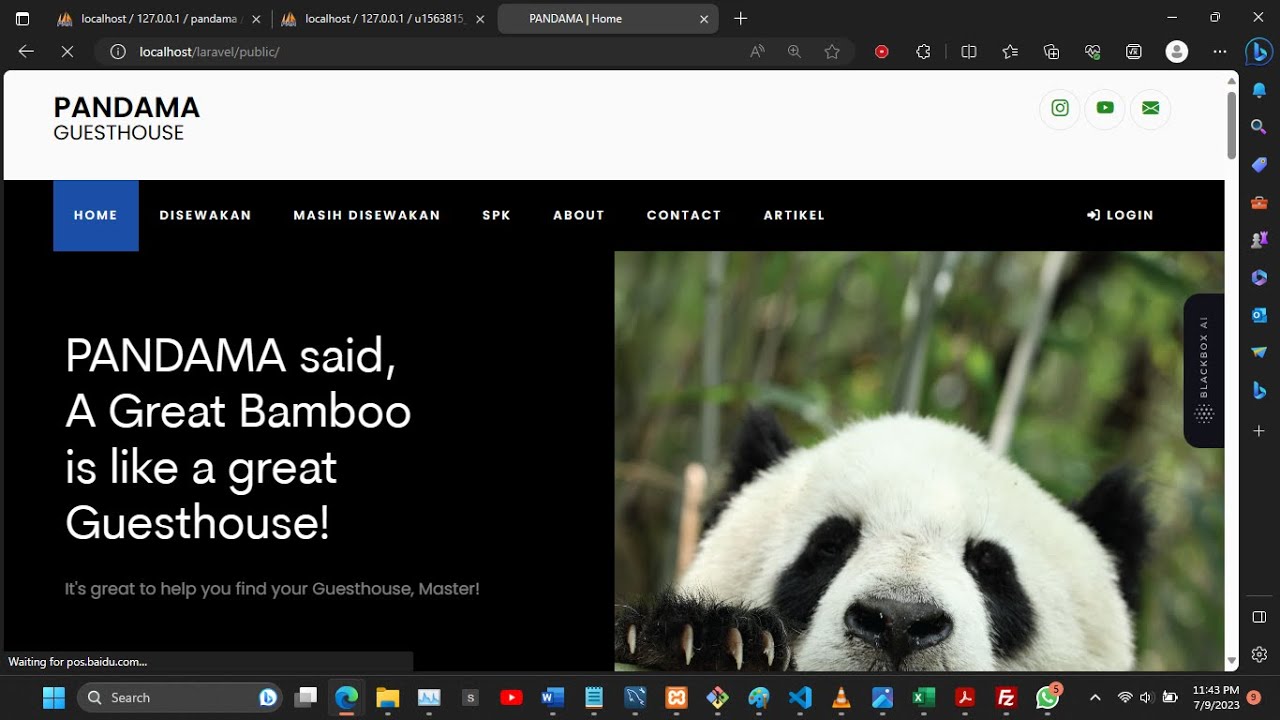Open Collections panel
This screenshot has width=1280, height=720.
pos(1051,52)
